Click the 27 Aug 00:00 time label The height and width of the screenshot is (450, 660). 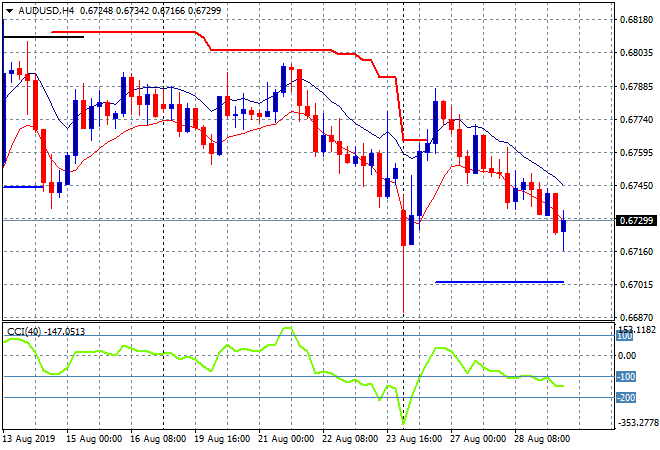click(478, 439)
